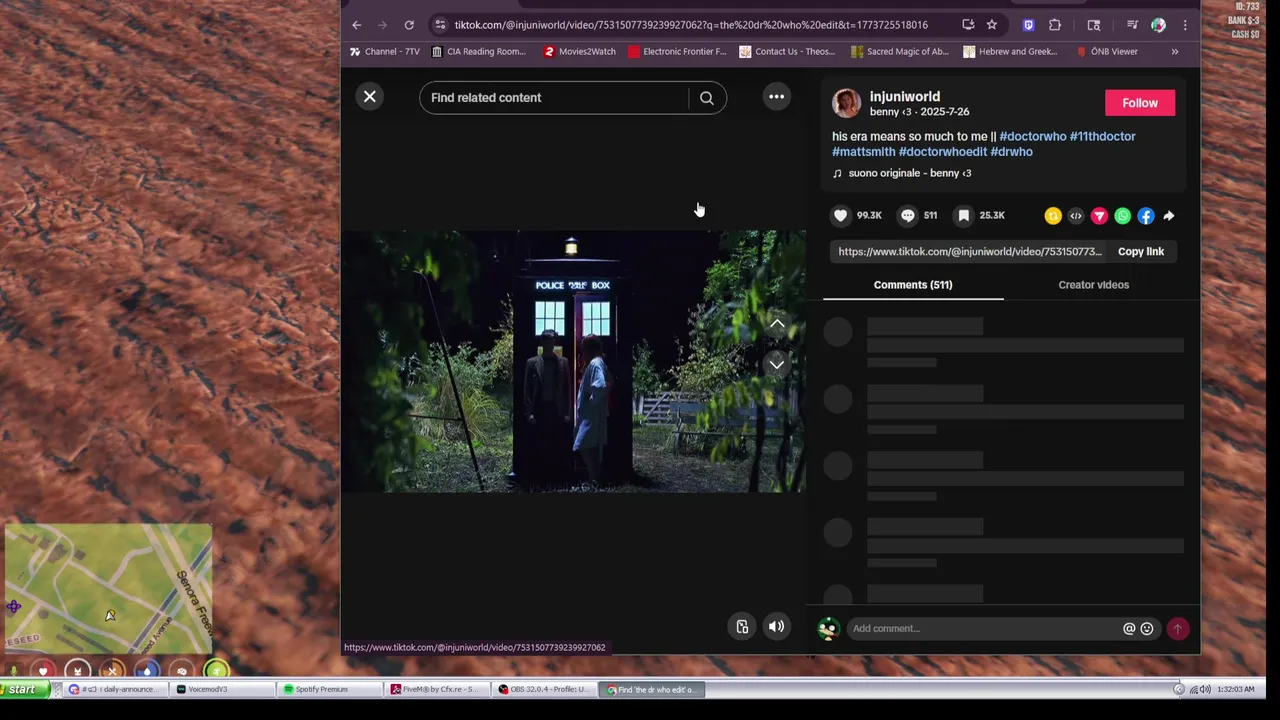Switch to the Creator videos tab
The image size is (1280, 720).
(x=1094, y=285)
